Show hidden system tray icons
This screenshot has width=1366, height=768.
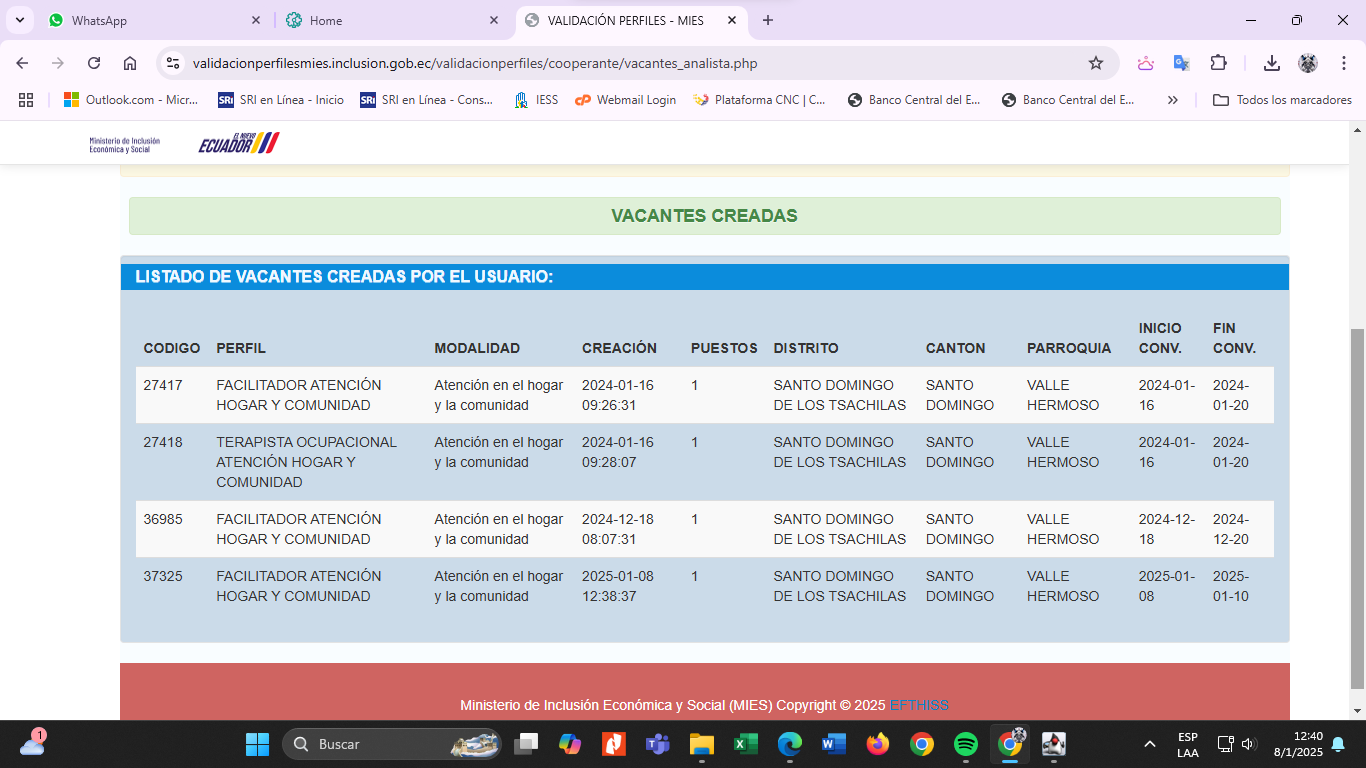click(1150, 744)
